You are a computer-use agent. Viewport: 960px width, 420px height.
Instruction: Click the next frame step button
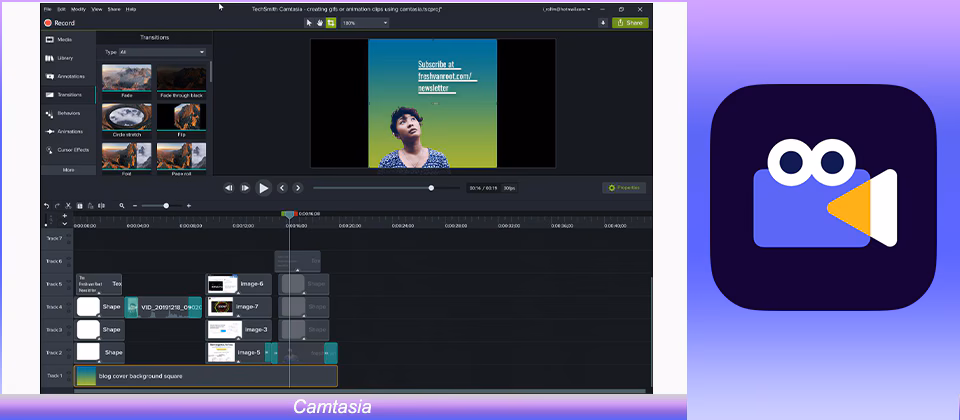click(x=245, y=188)
